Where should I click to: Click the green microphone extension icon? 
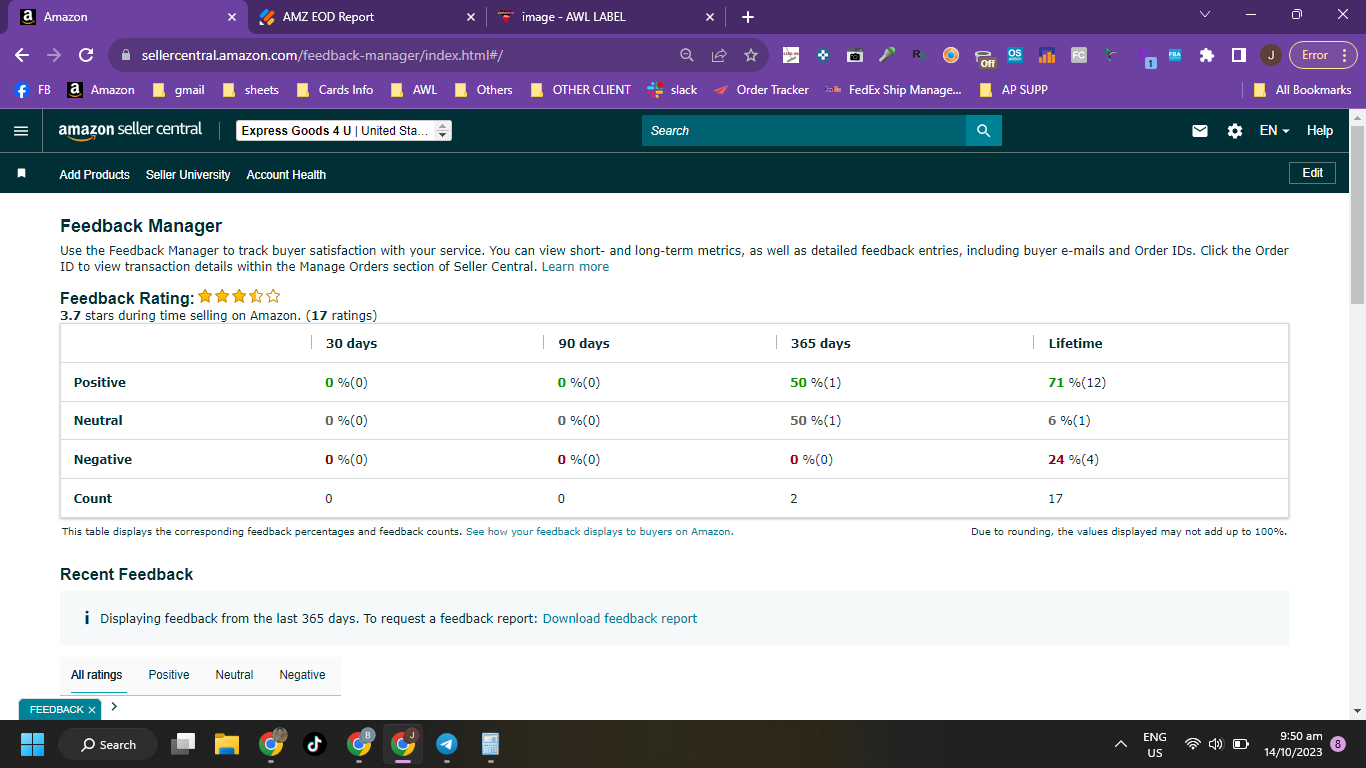tap(887, 55)
